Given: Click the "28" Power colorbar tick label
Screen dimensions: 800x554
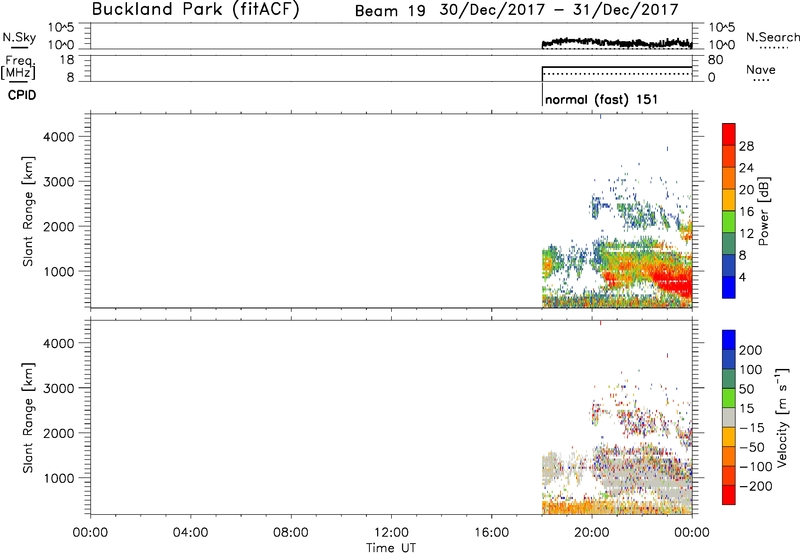Looking at the screenshot, I should (746, 146).
